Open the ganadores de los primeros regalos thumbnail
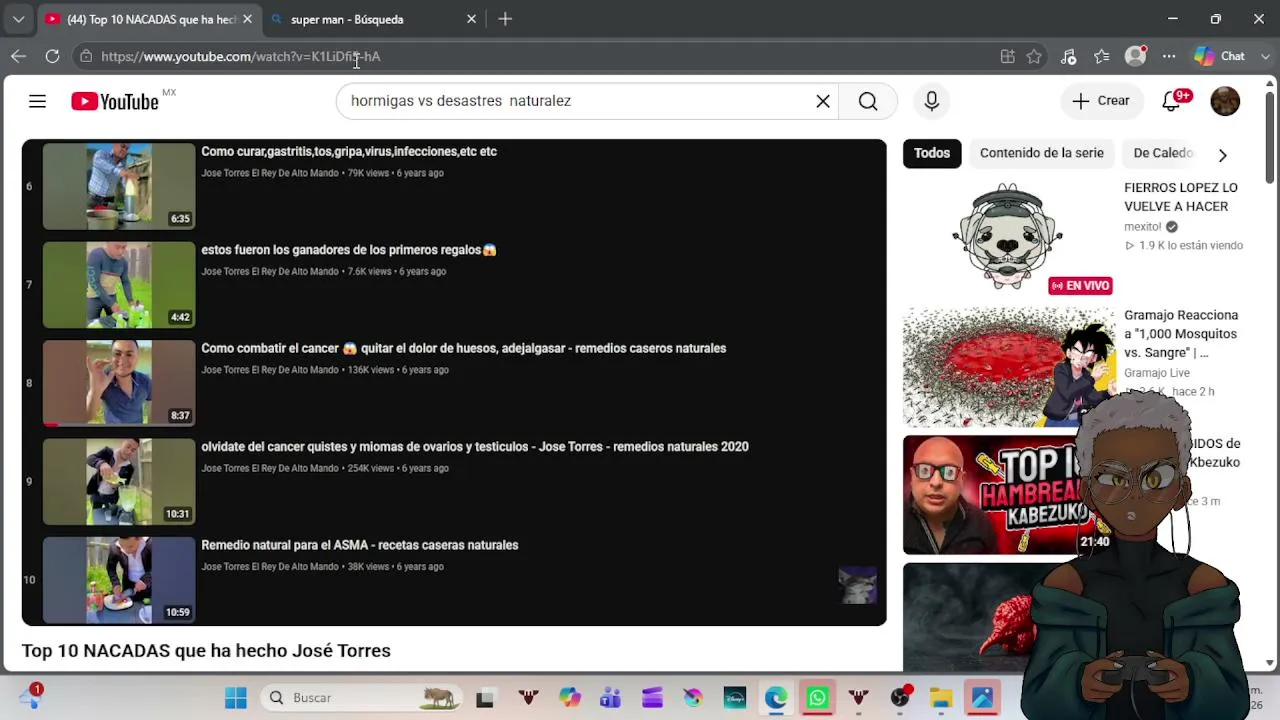This screenshot has height=720, width=1280. [118, 285]
